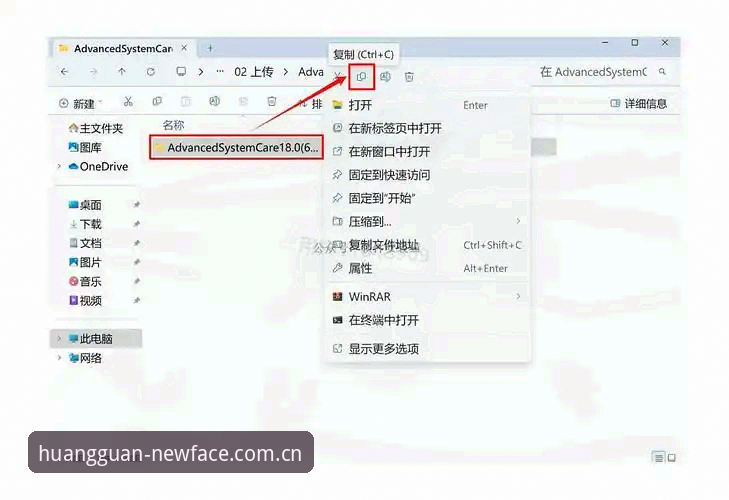Choose 固定到快速访问
Image resolution: width=729 pixels, height=500 pixels.
point(427,175)
